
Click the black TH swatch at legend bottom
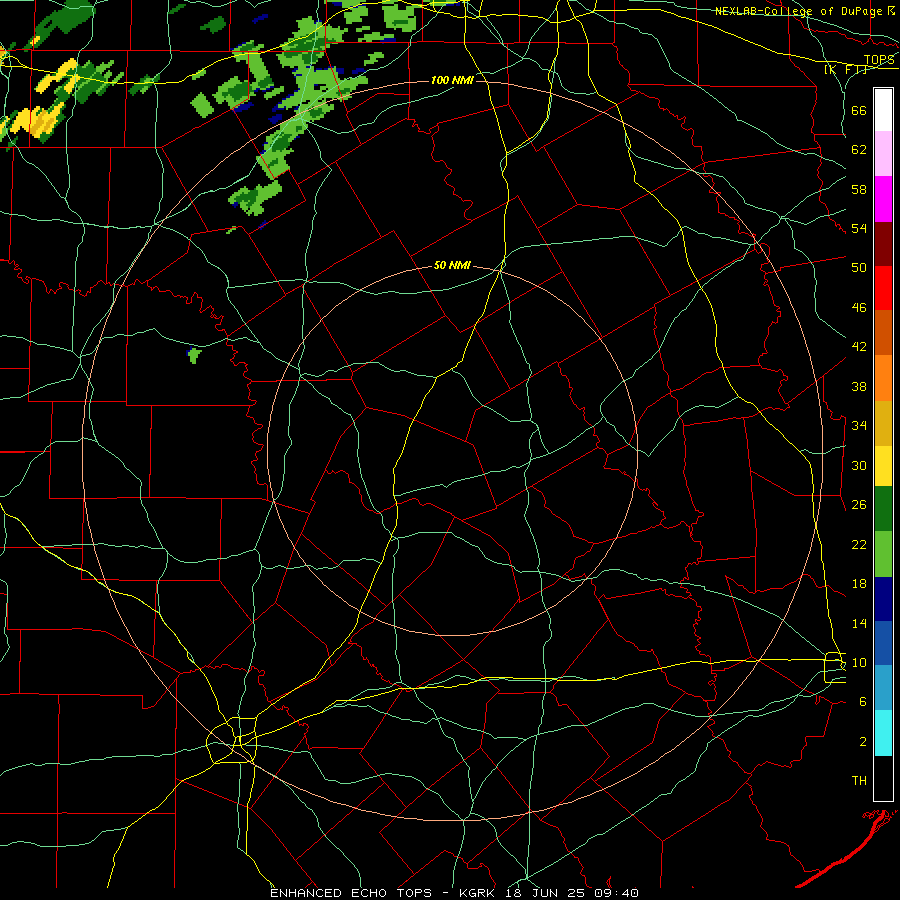(x=883, y=778)
